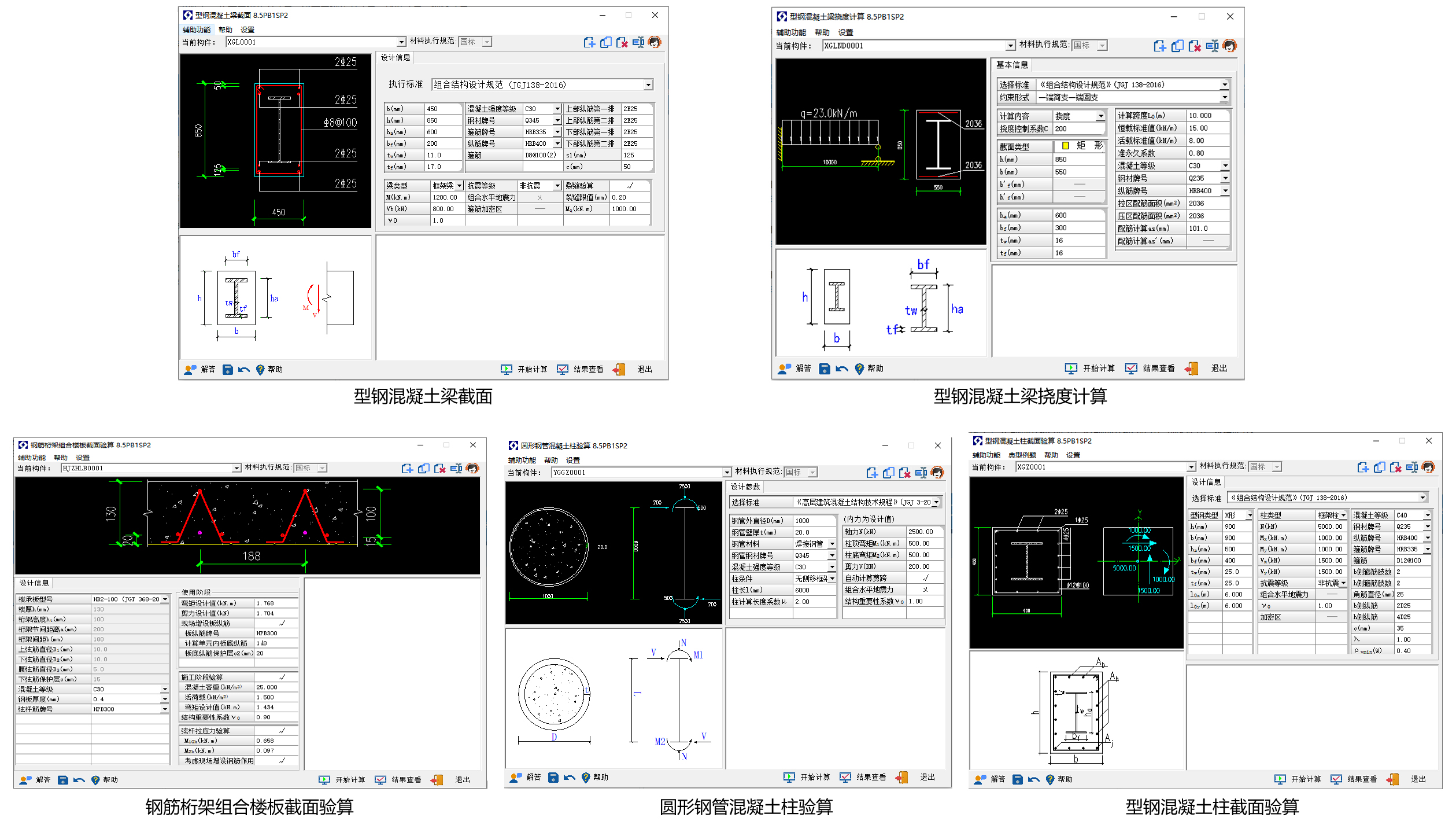Click copy component icon in 型钢混凝土梁挠度计算 window
Image resolution: width=1456 pixels, height=836 pixels.
1177,46
